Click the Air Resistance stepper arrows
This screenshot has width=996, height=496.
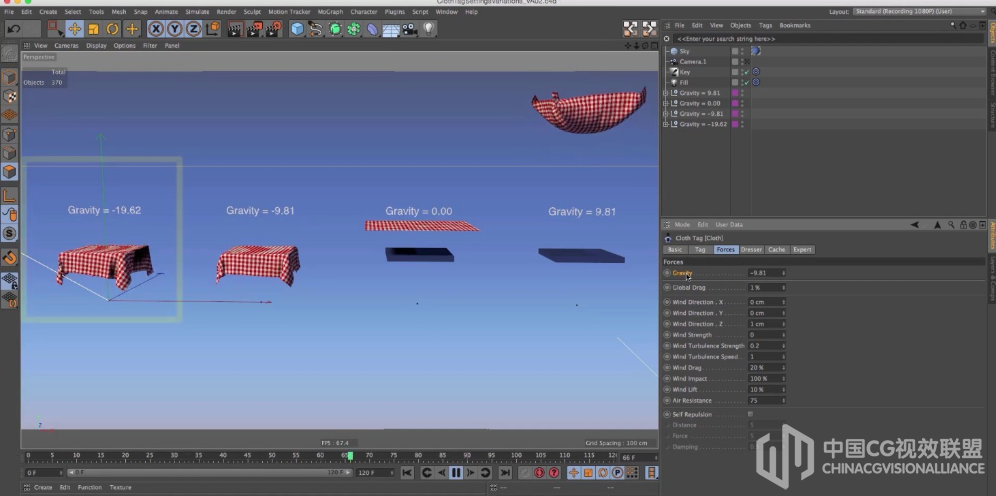783,401
